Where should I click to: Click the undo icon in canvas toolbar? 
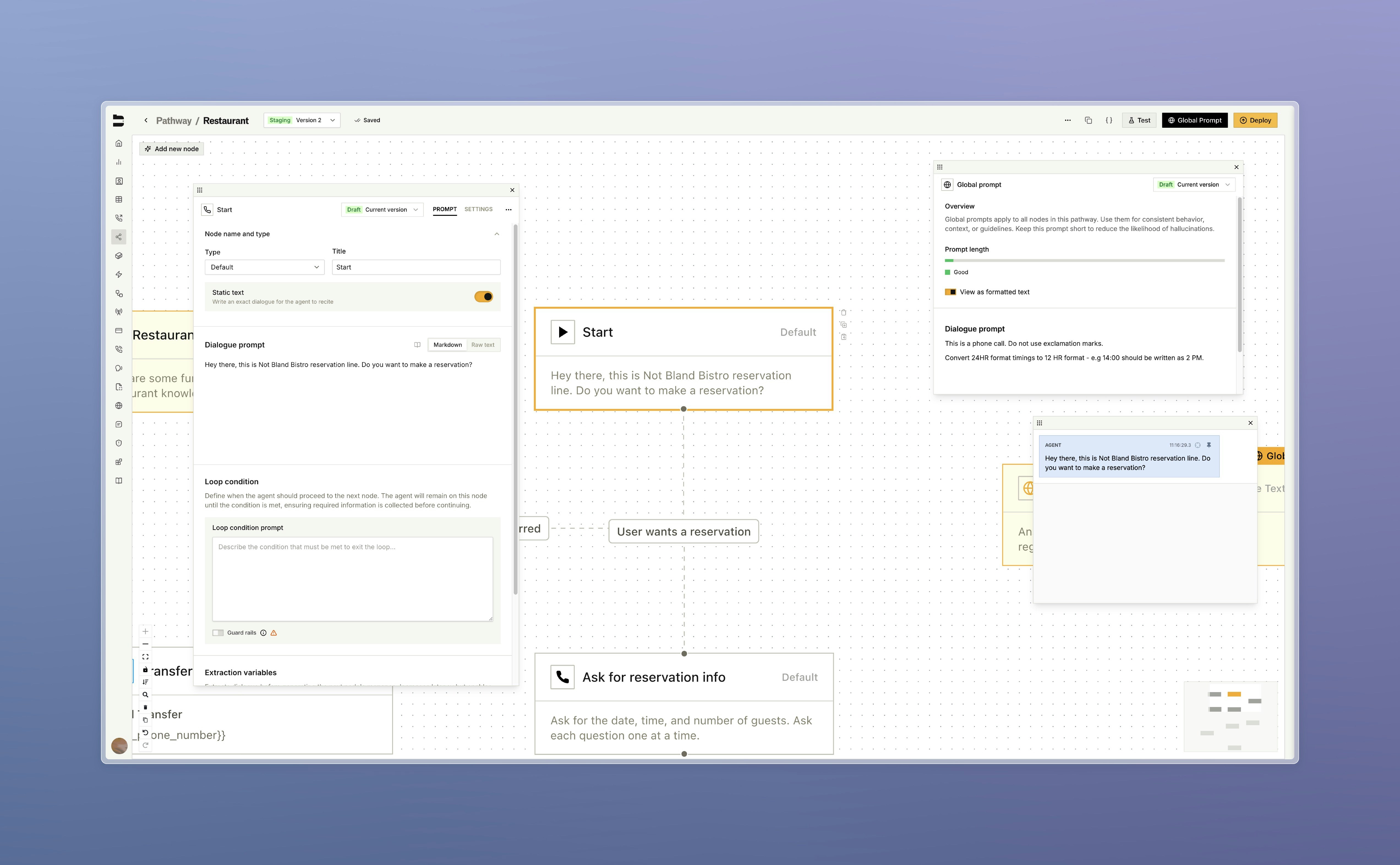[145, 733]
